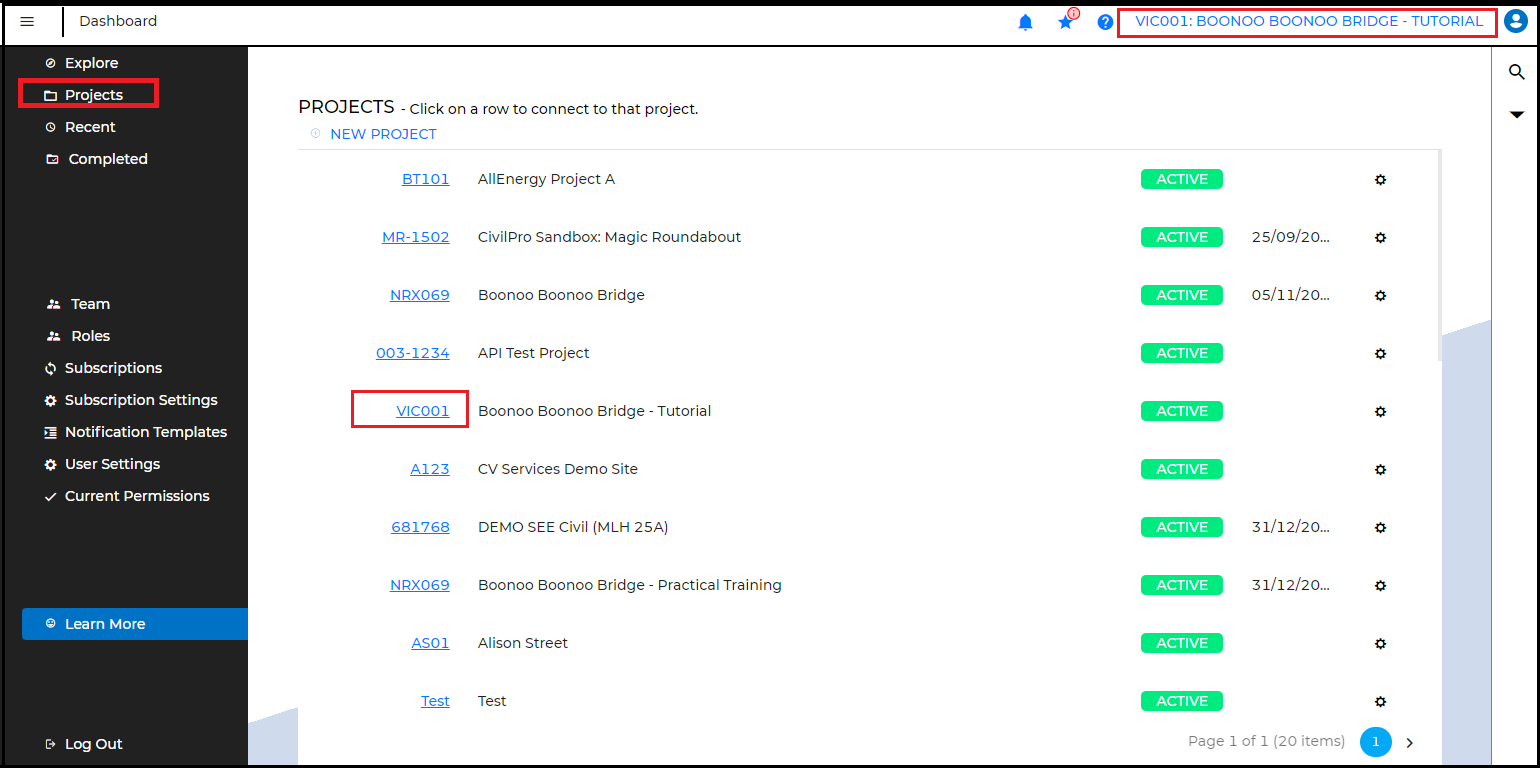Viewport: 1540px width, 768px height.
Task: Click the Learn More button
Action: tap(105, 624)
